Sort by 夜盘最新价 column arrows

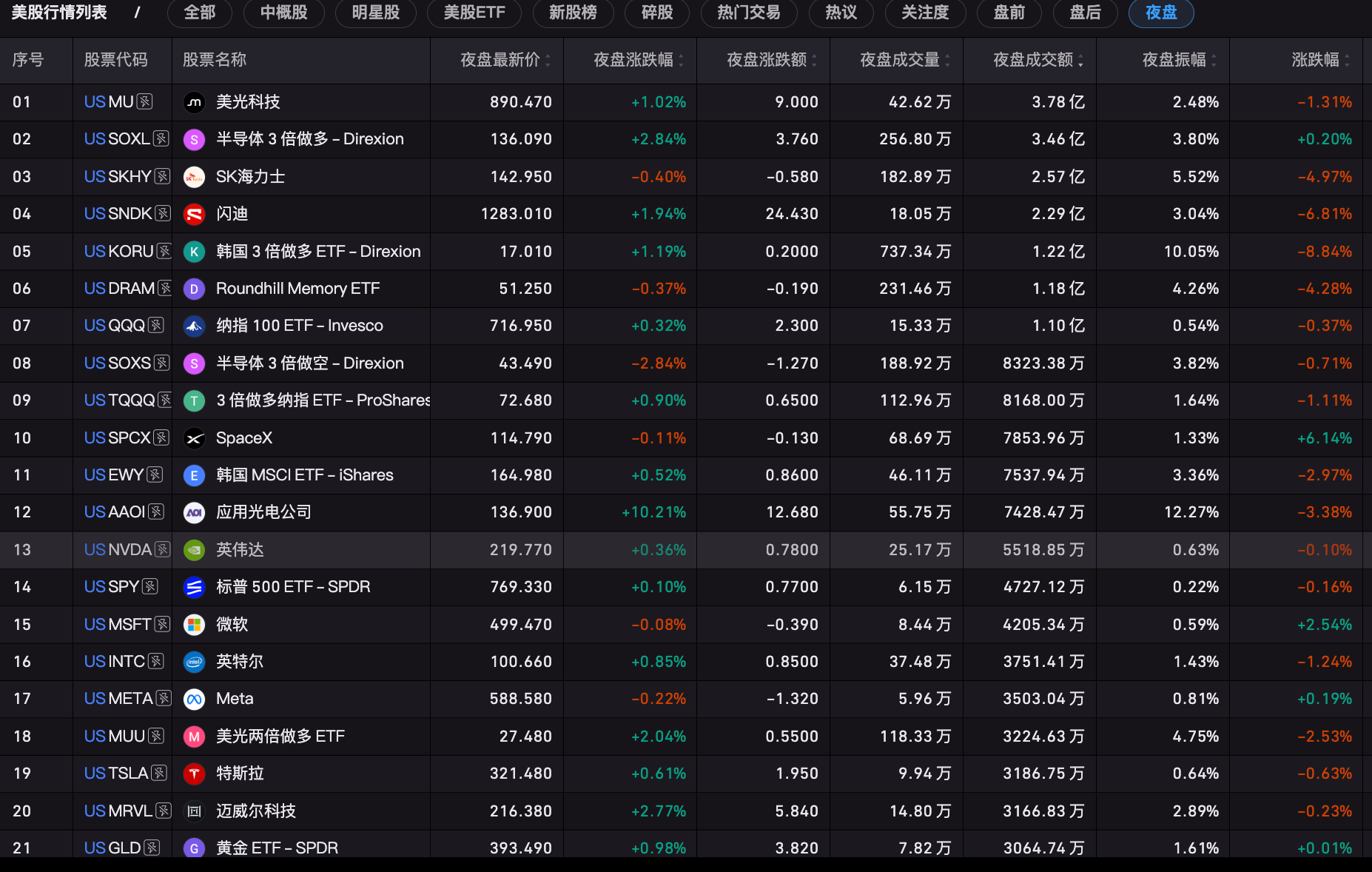pyautogui.click(x=548, y=61)
